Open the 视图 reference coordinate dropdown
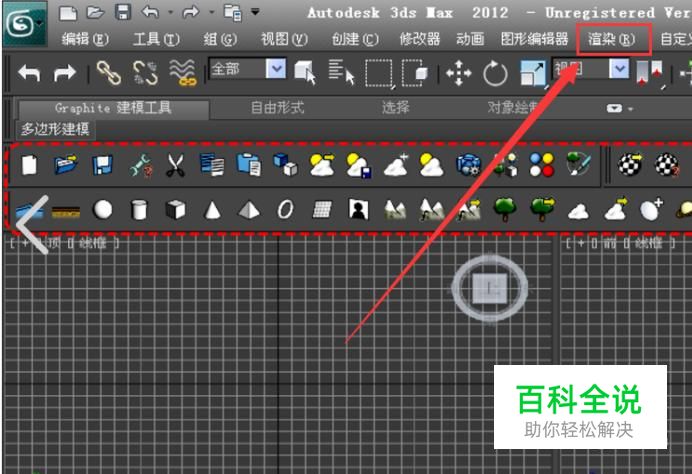The width and height of the screenshot is (692, 474). [590, 69]
